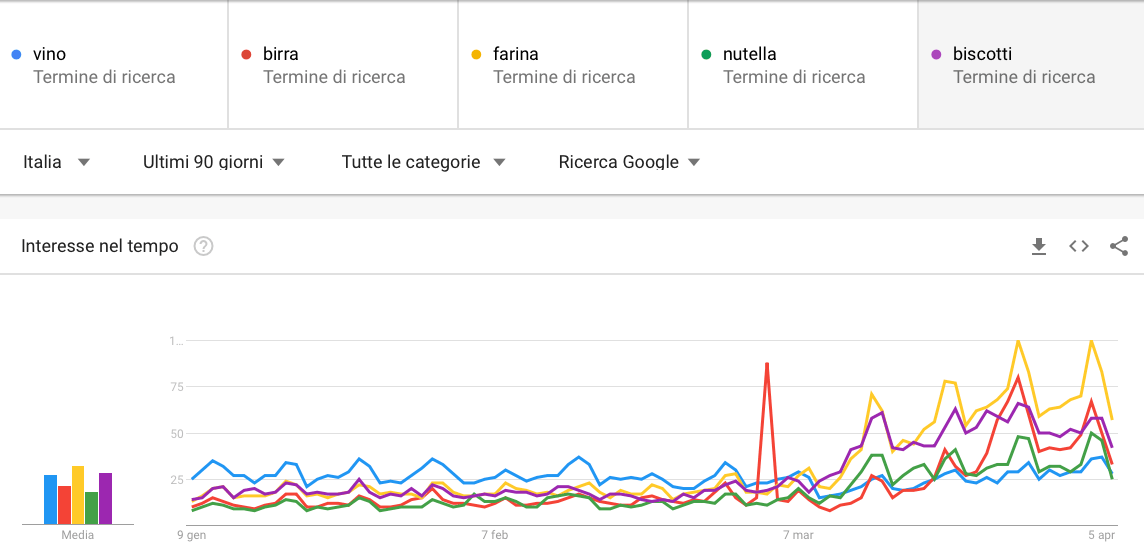Click the green dot next to nutella

click(x=706, y=54)
